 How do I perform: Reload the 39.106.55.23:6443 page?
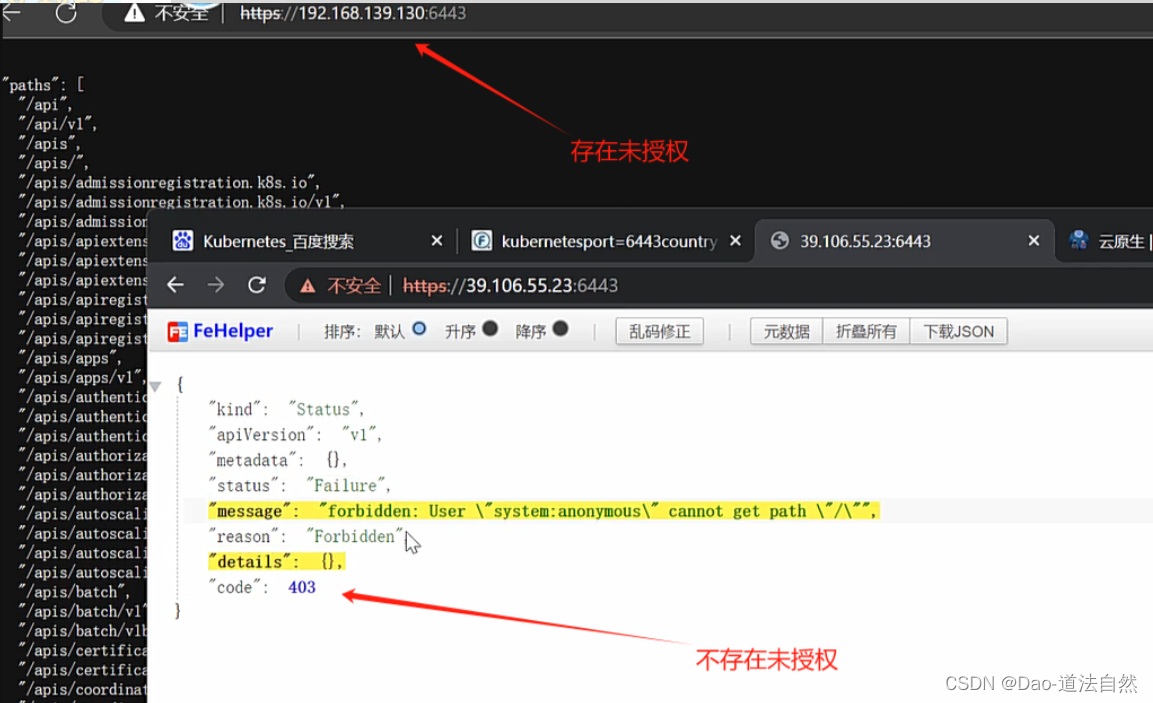pos(257,285)
